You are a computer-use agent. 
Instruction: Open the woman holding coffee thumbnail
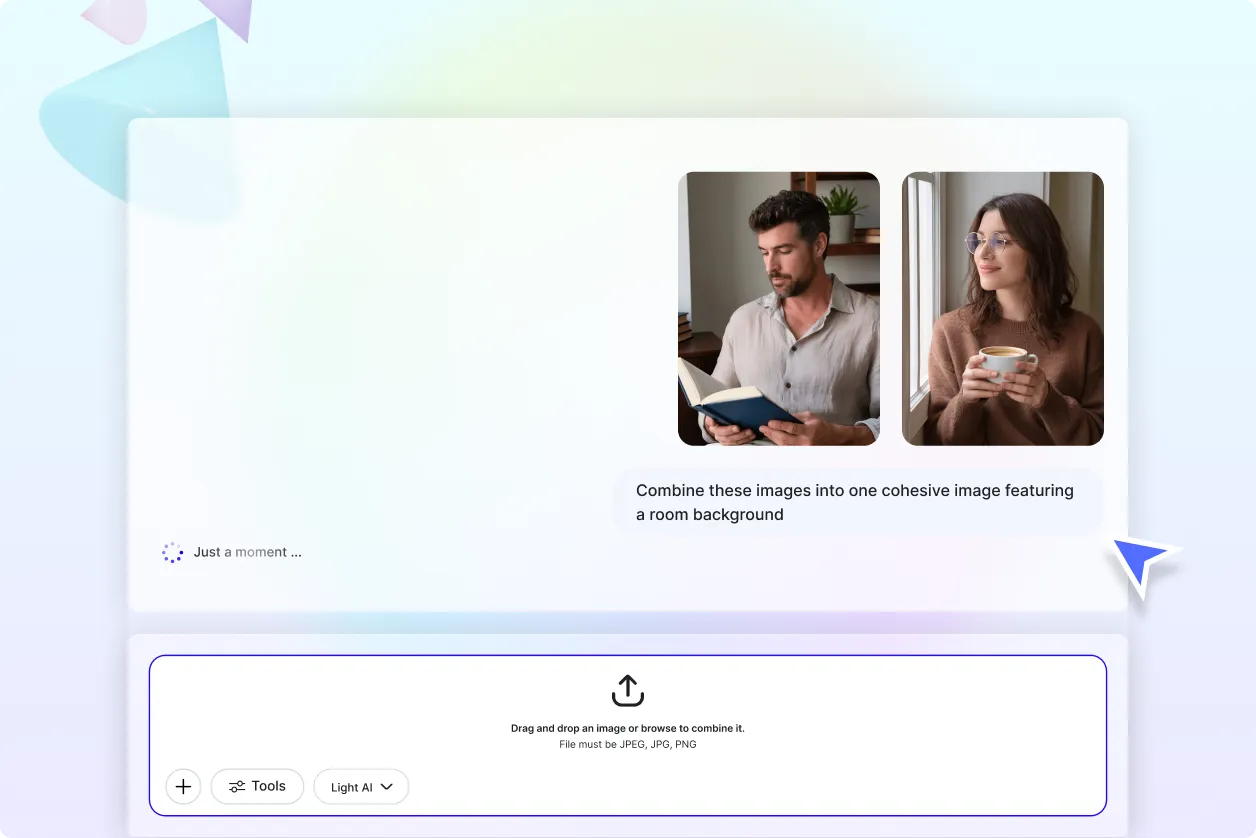[1003, 309]
